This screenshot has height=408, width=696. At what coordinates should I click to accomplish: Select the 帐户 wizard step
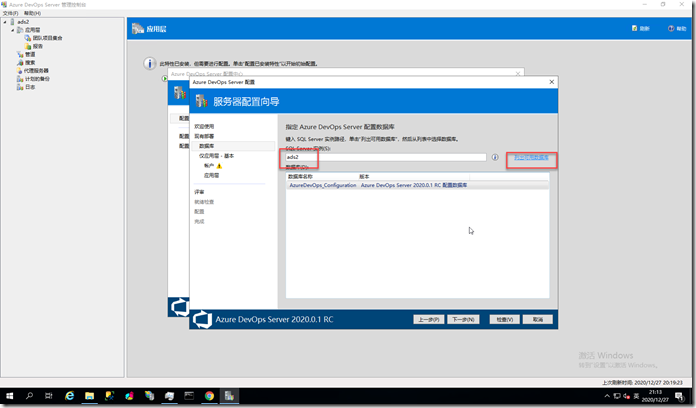pyautogui.click(x=209, y=166)
